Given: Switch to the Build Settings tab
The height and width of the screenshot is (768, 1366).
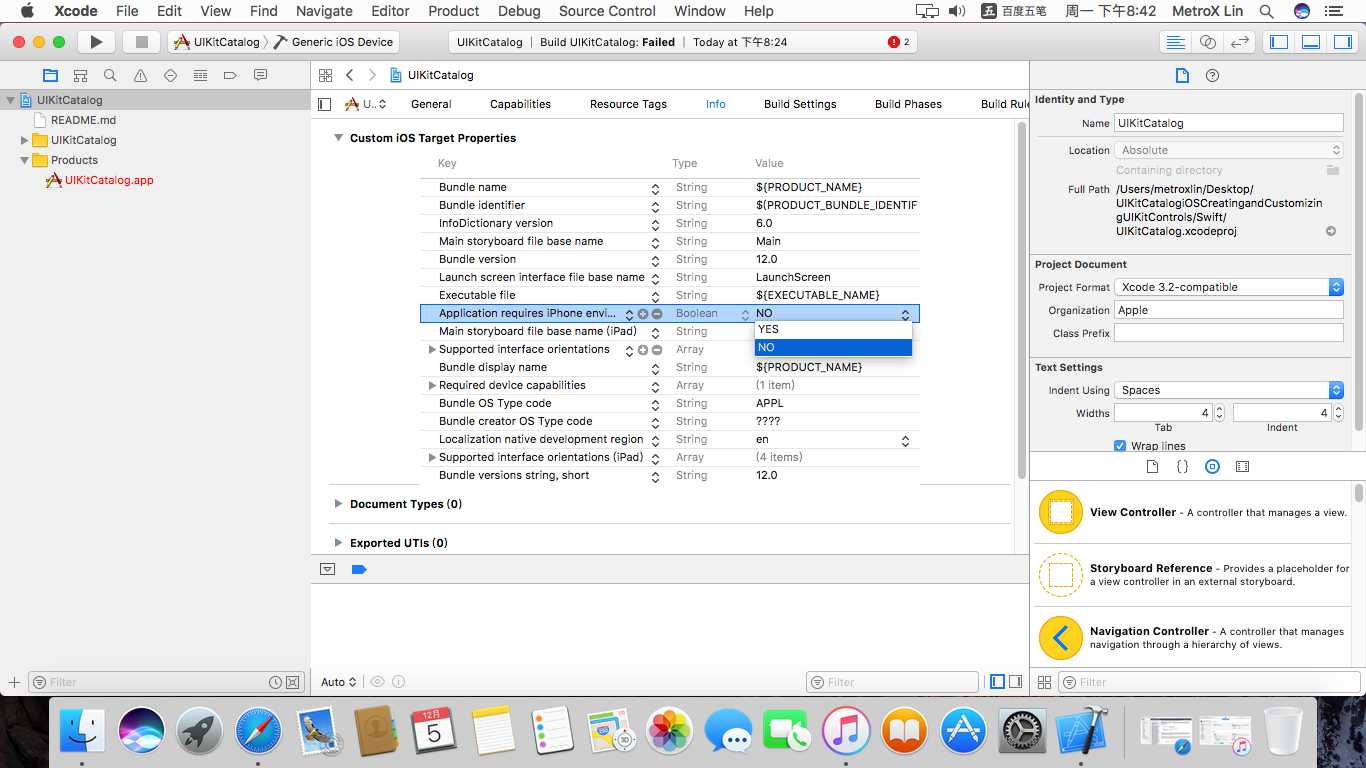Looking at the screenshot, I should 800,104.
